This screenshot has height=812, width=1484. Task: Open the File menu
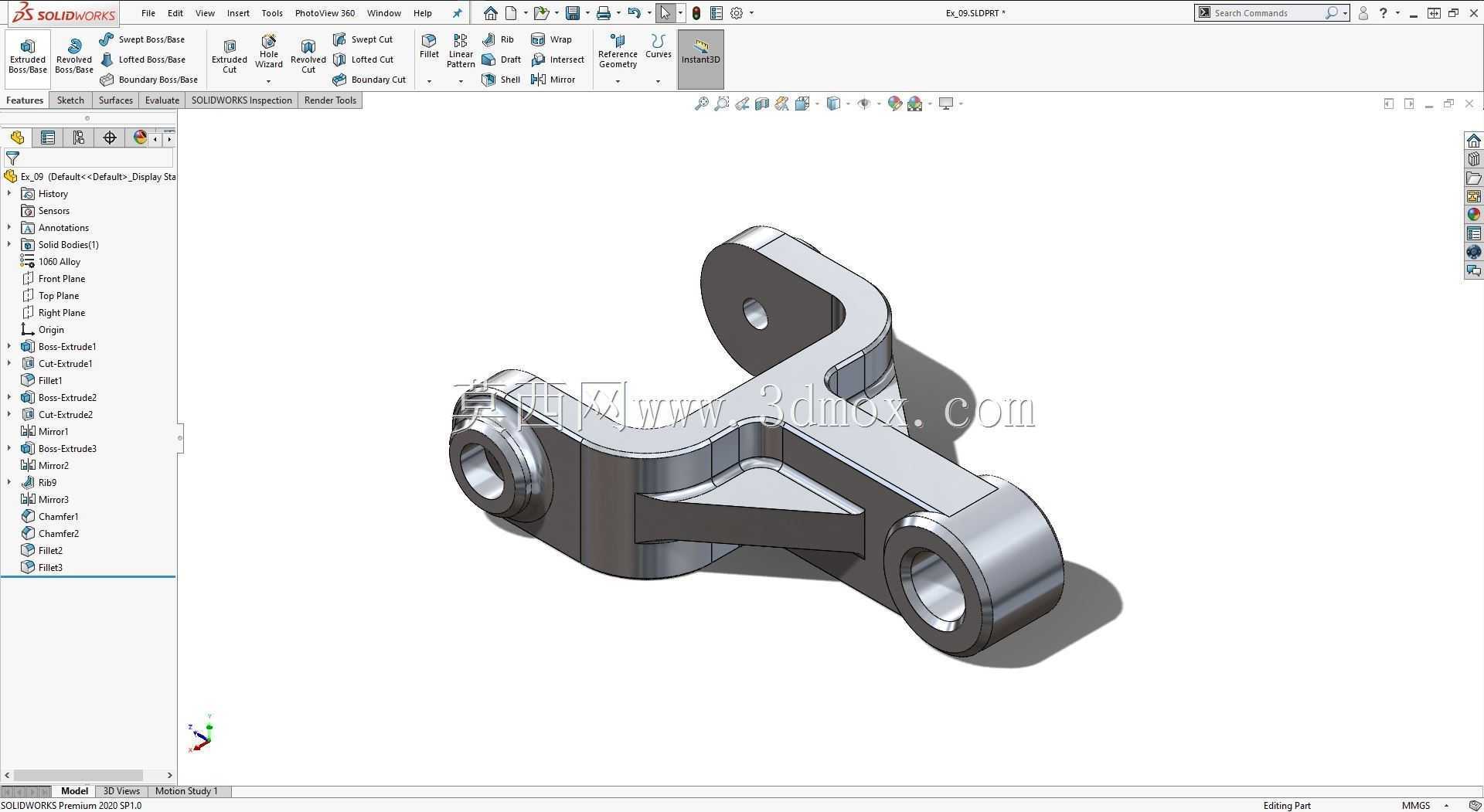pos(148,13)
